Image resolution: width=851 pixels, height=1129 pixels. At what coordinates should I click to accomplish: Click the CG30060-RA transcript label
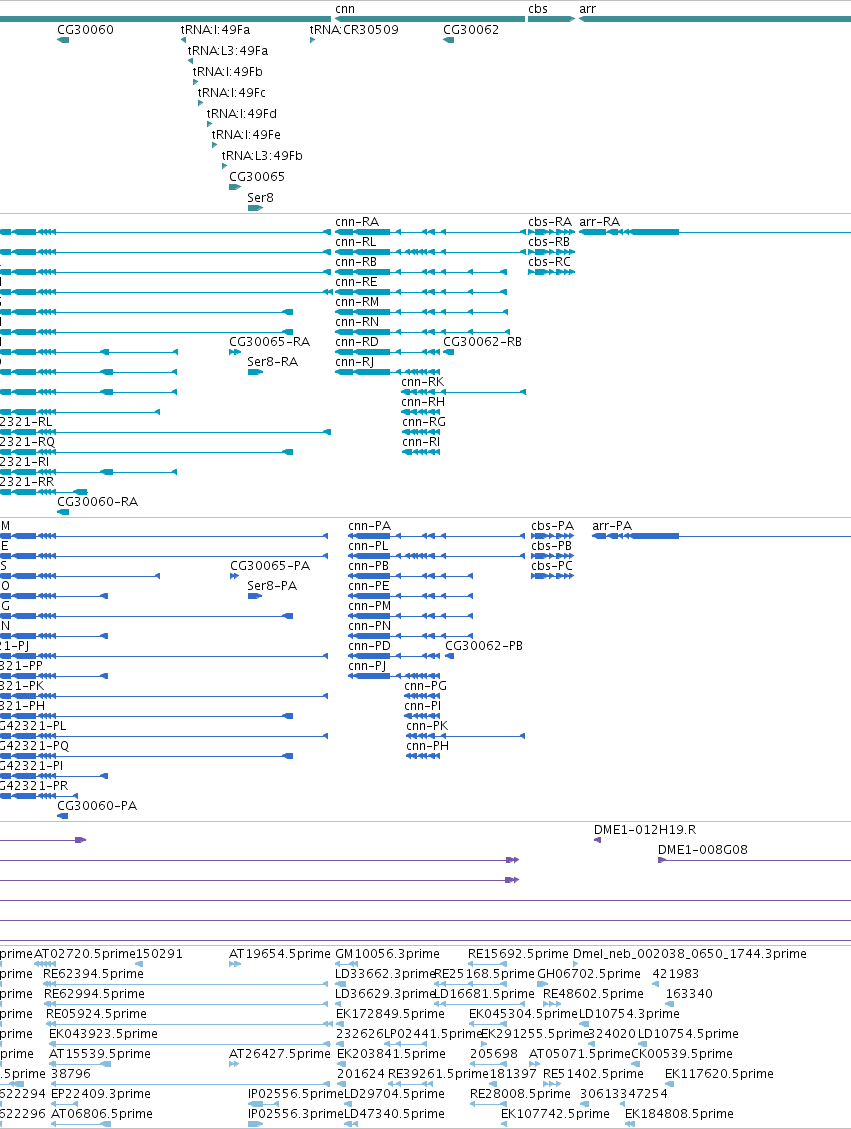tap(97, 502)
